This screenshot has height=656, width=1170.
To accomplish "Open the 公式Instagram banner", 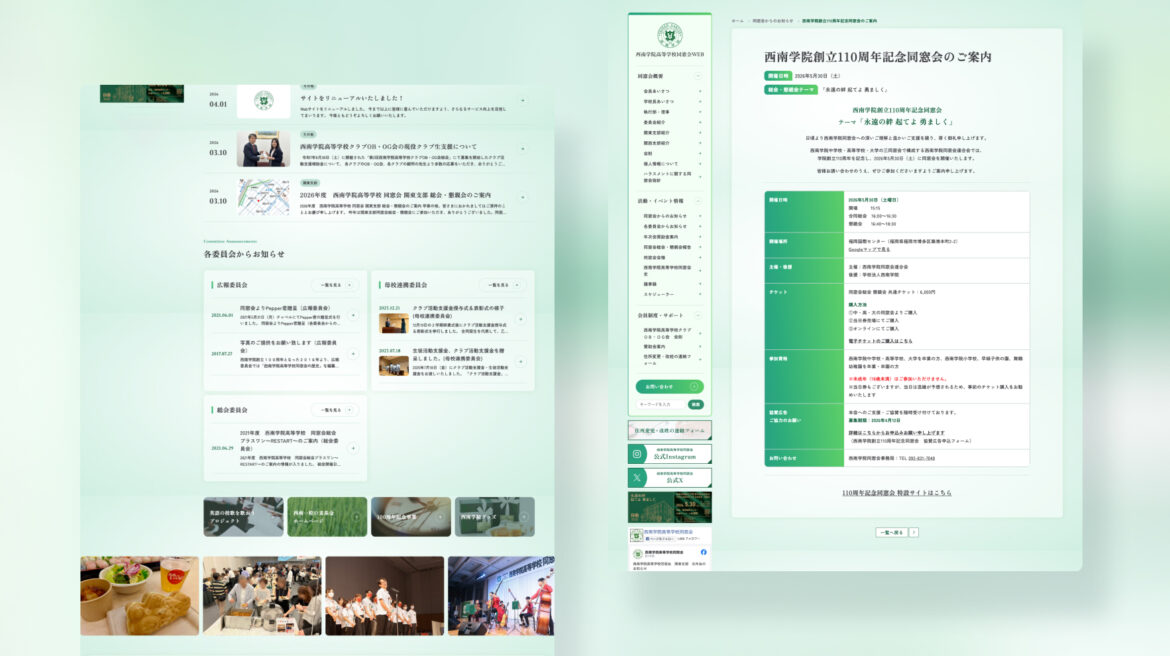I will [669, 454].
